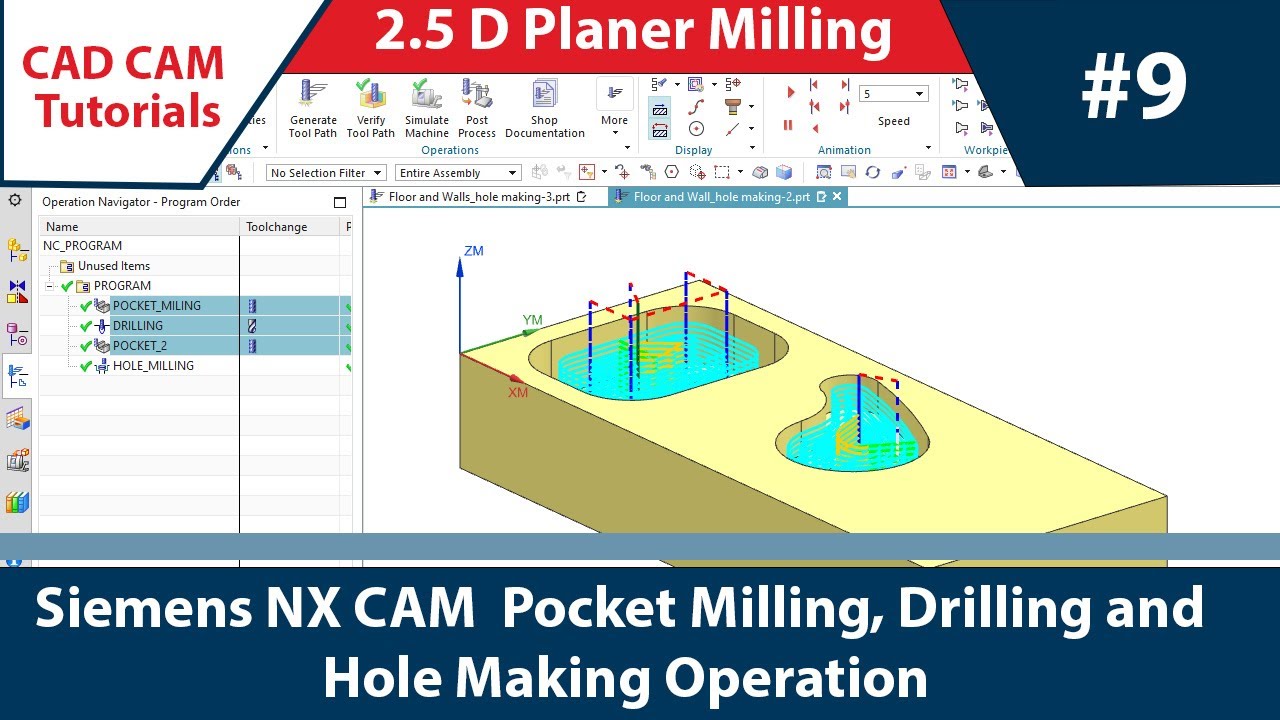Viewport: 1280px width, 720px height.
Task: Open the Part Navigator sidebar tab
Action: [17, 334]
